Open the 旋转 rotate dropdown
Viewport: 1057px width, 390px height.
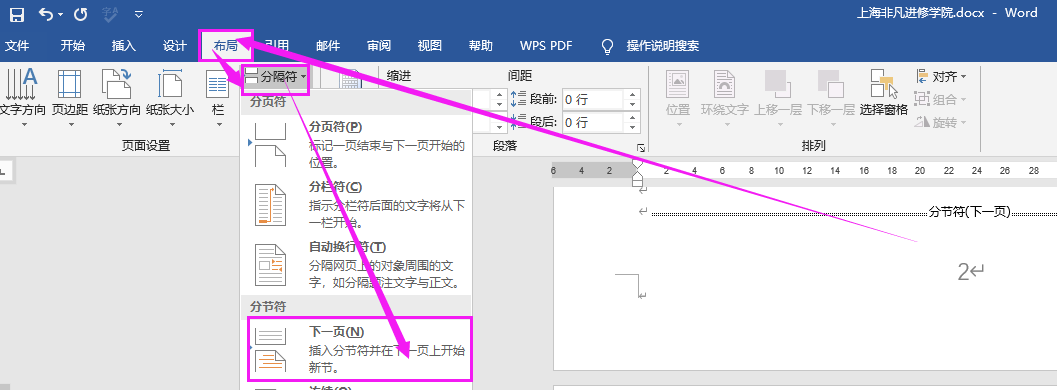pyautogui.click(x=940, y=122)
